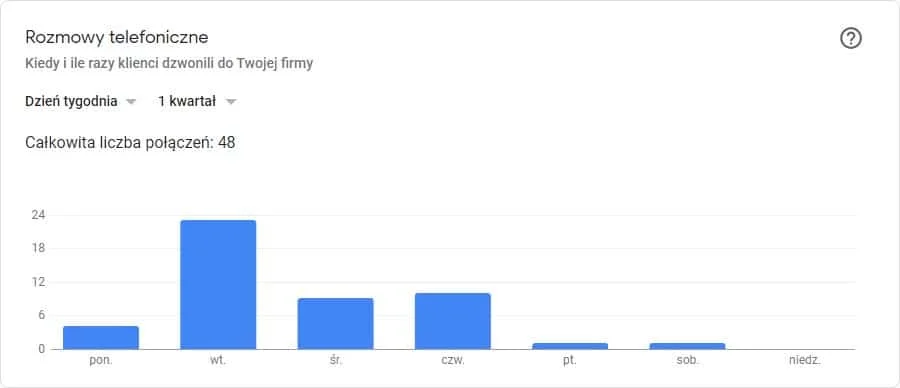Image resolution: width=900 pixels, height=388 pixels.
Task: Open the help question mark icon
Action: (851, 39)
